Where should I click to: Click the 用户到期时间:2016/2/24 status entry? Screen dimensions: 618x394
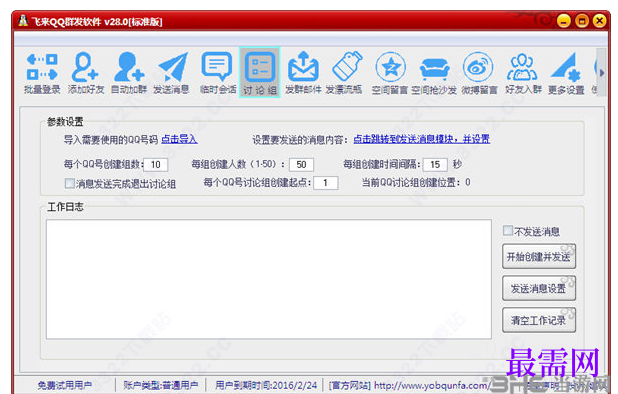(266, 385)
